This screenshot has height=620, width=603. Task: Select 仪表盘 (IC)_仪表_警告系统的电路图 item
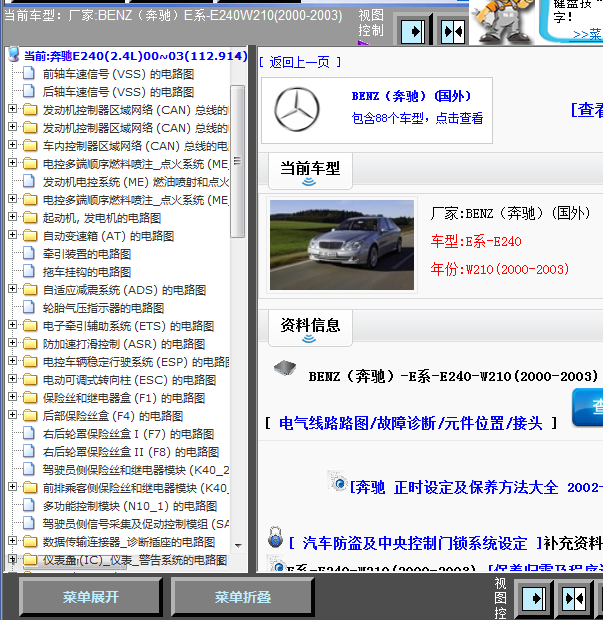[x=135, y=560]
